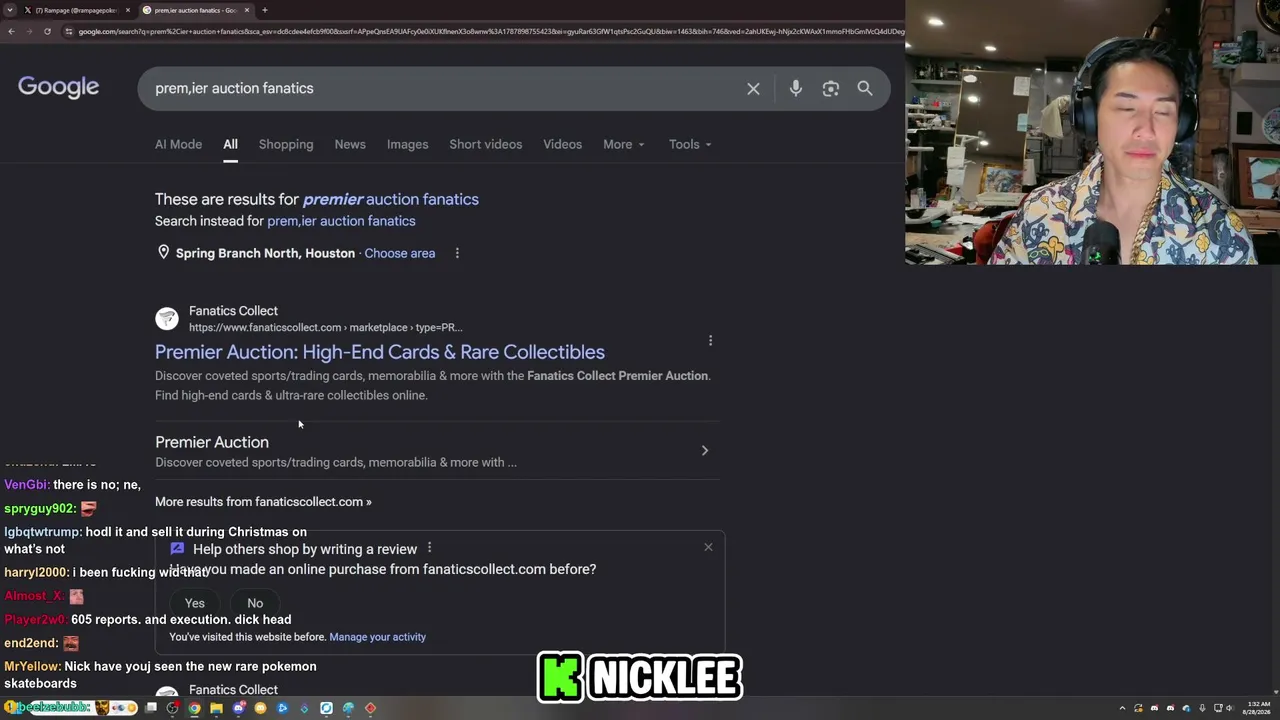
Task: Click 'Spring Branch North, Houston' location text
Action: 265,253
